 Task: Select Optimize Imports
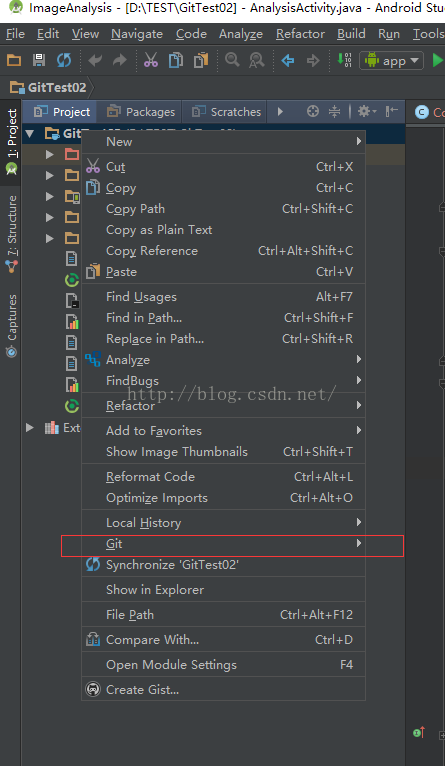click(x=223, y=497)
